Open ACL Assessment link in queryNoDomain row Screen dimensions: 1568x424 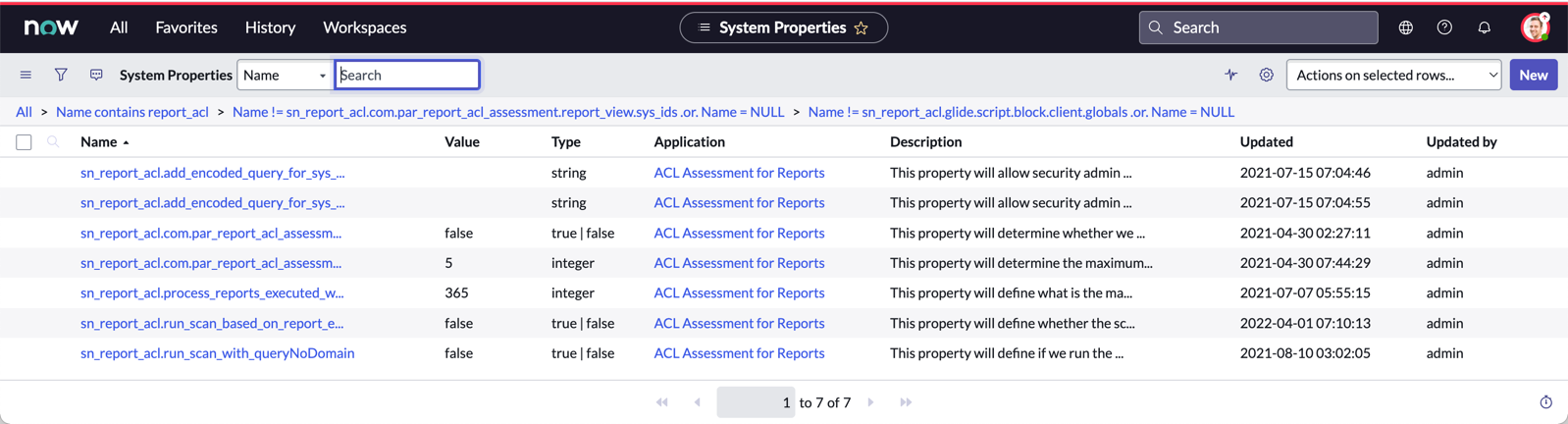[739, 353]
